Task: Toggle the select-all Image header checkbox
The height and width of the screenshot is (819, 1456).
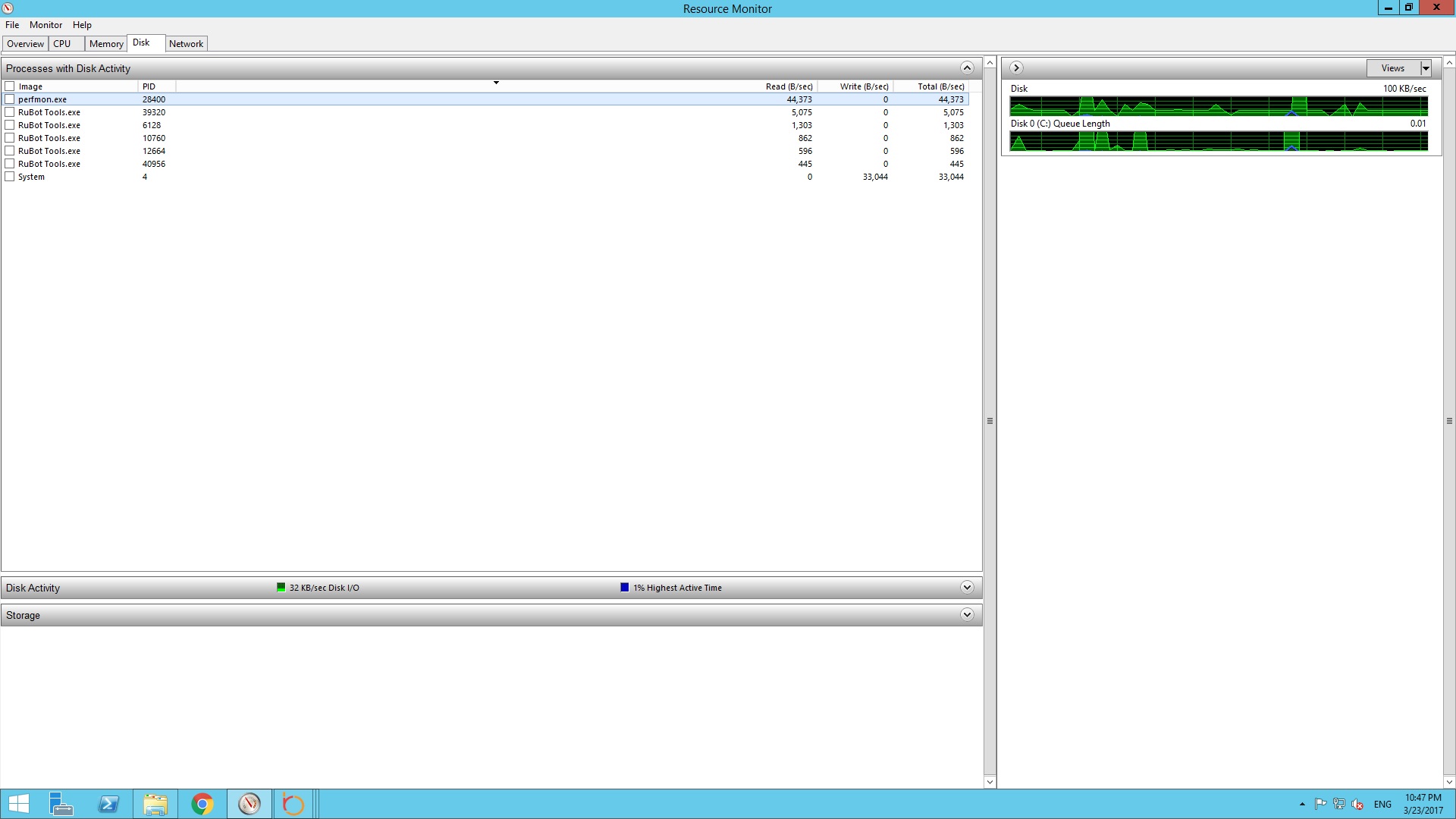Action: (10, 86)
